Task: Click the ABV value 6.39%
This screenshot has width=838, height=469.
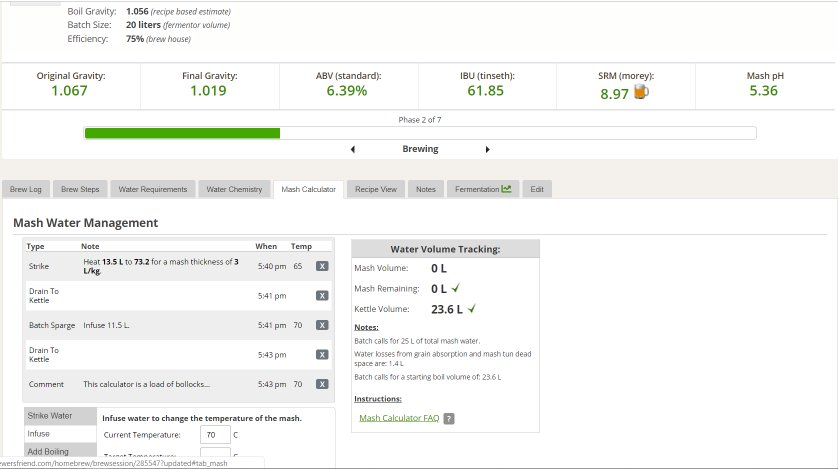Action: (x=347, y=91)
